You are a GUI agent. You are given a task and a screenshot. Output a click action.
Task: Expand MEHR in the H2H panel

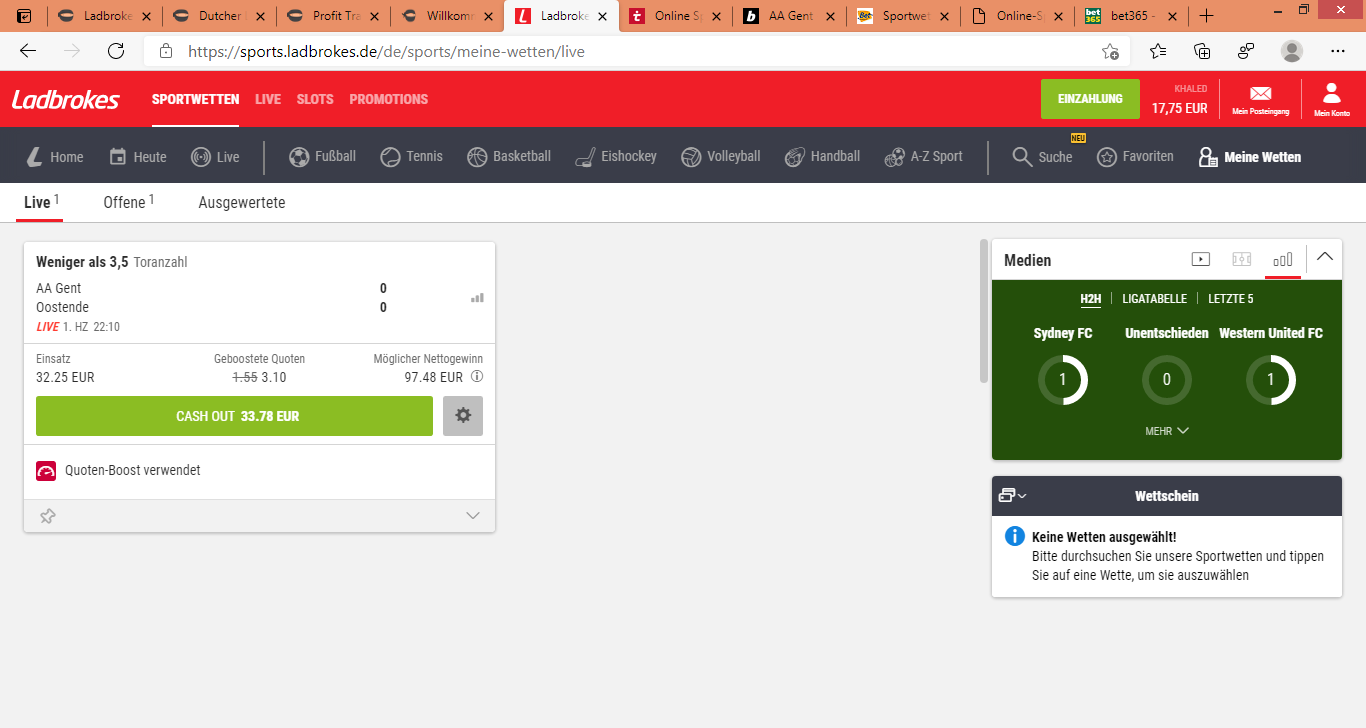click(x=1167, y=431)
